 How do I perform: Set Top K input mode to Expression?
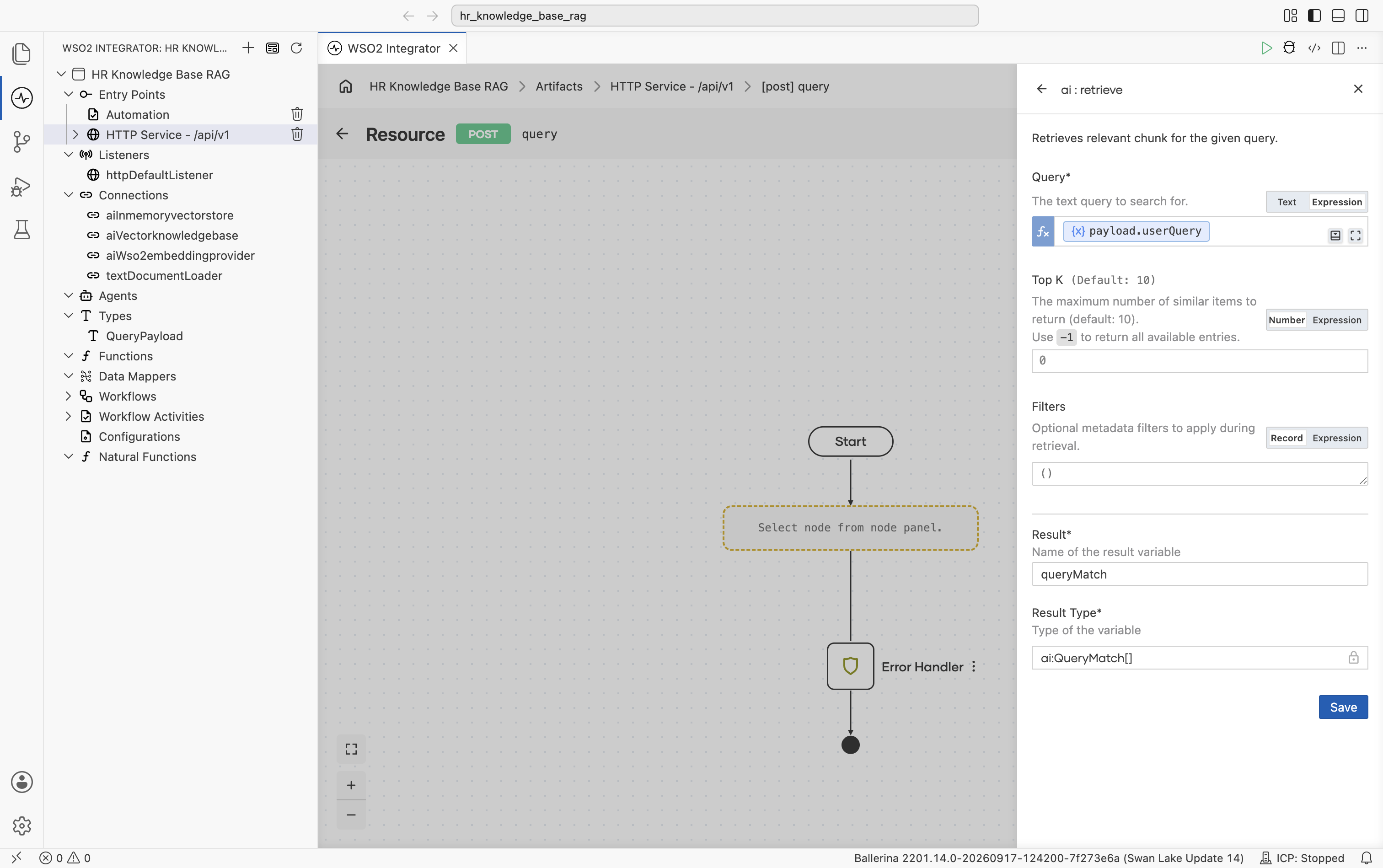pyautogui.click(x=1336, y=320)
